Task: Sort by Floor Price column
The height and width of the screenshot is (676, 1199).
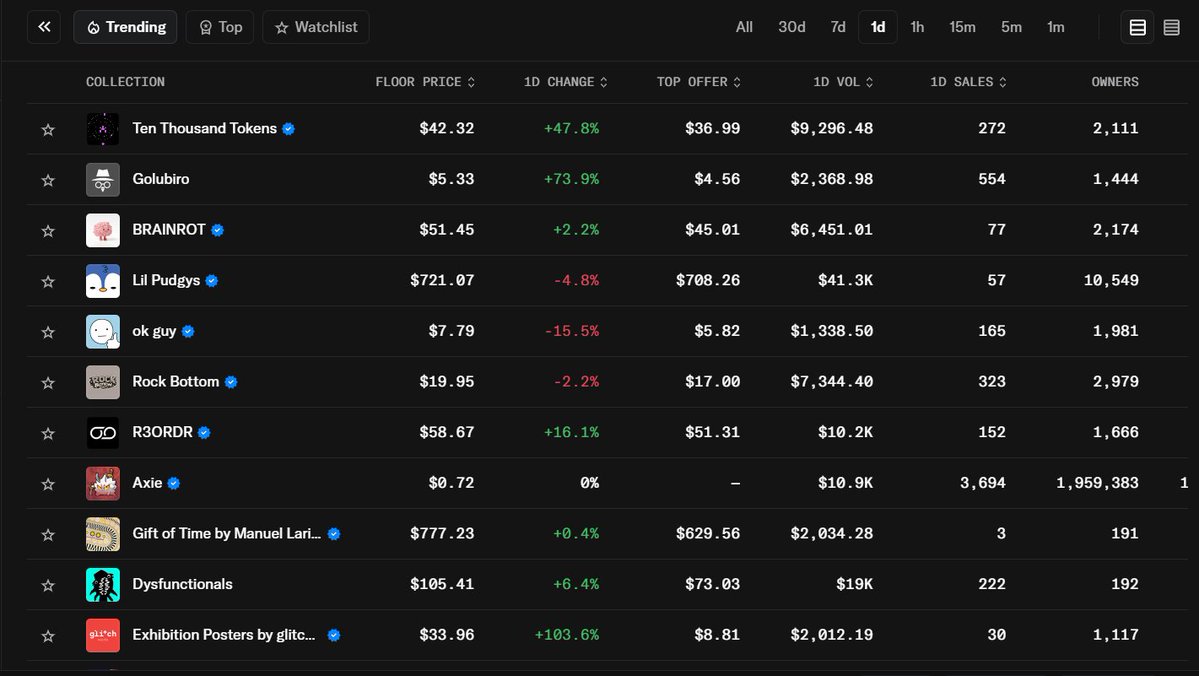Action: click(x=425, y=82)
